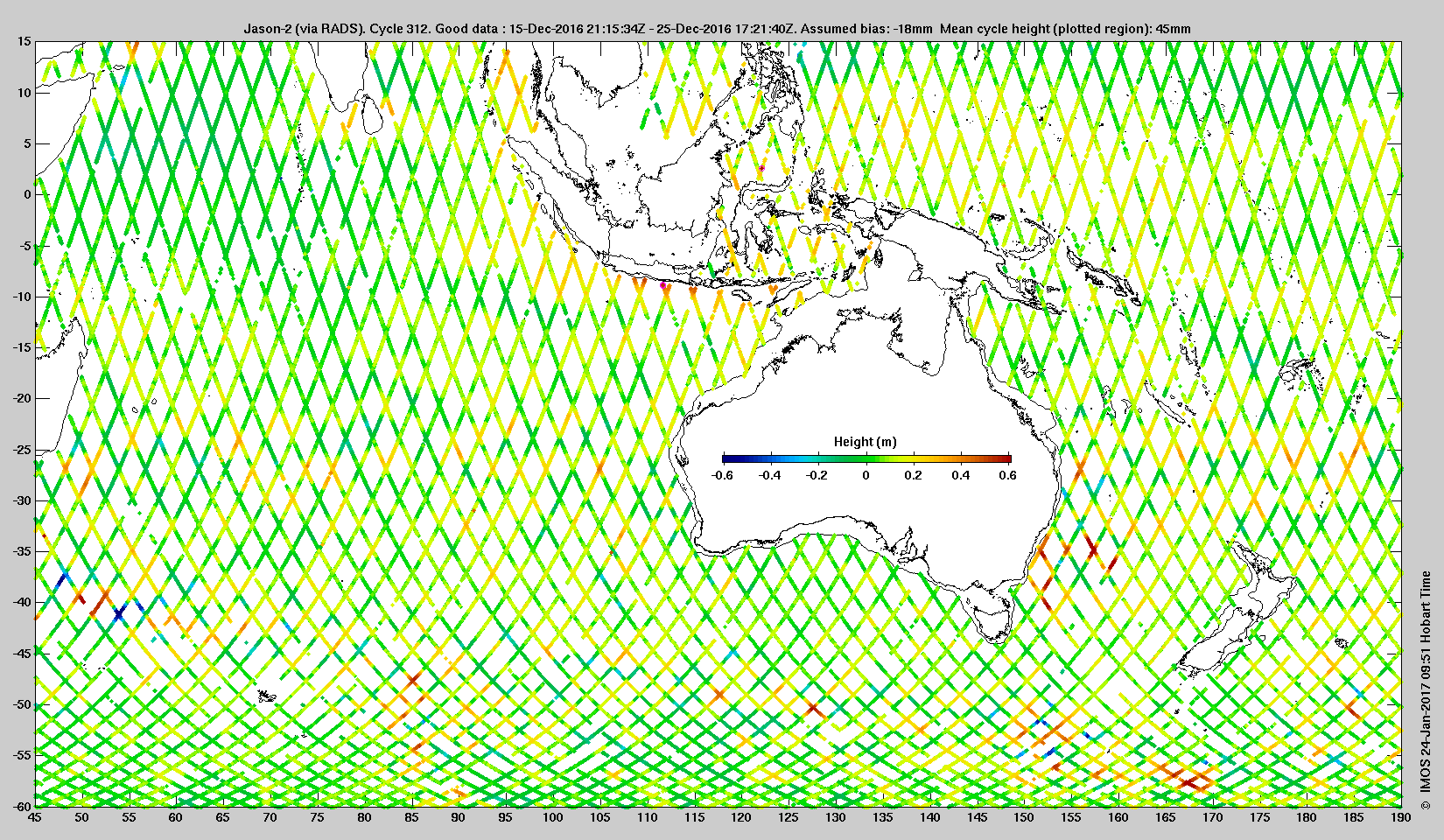Viewport: 1444px width, 840px height.
Task: Click the 190 longitude label on x-axis
Action: (1401, 818)
